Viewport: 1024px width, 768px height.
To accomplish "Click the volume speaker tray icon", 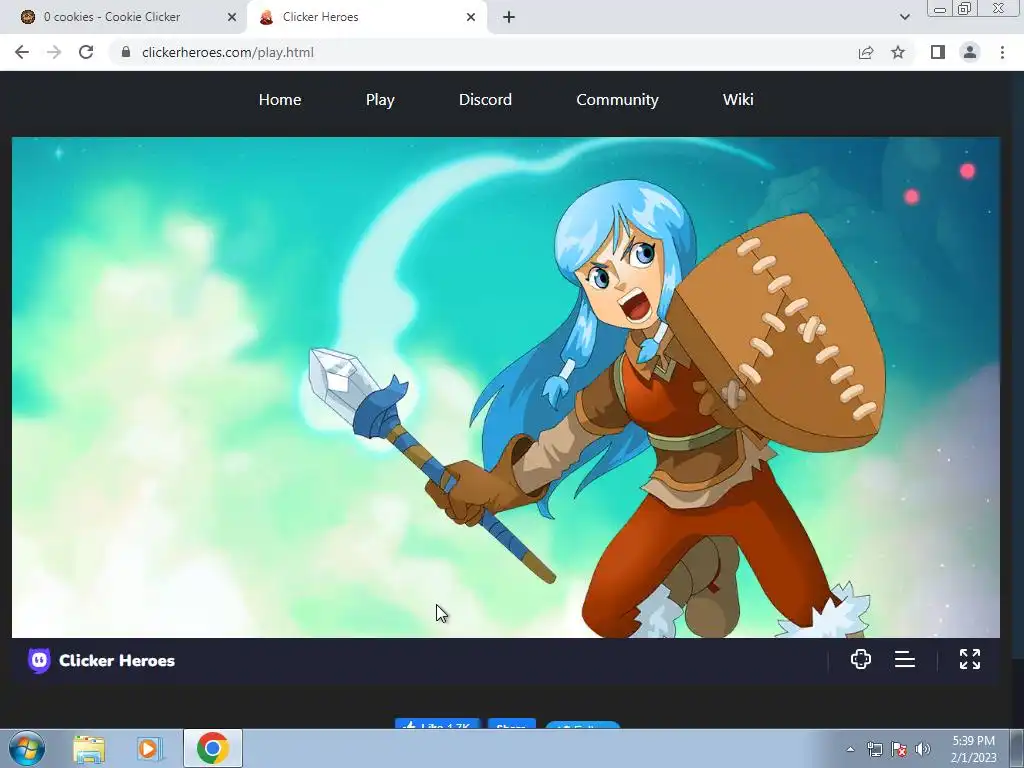I will (923, 750).
